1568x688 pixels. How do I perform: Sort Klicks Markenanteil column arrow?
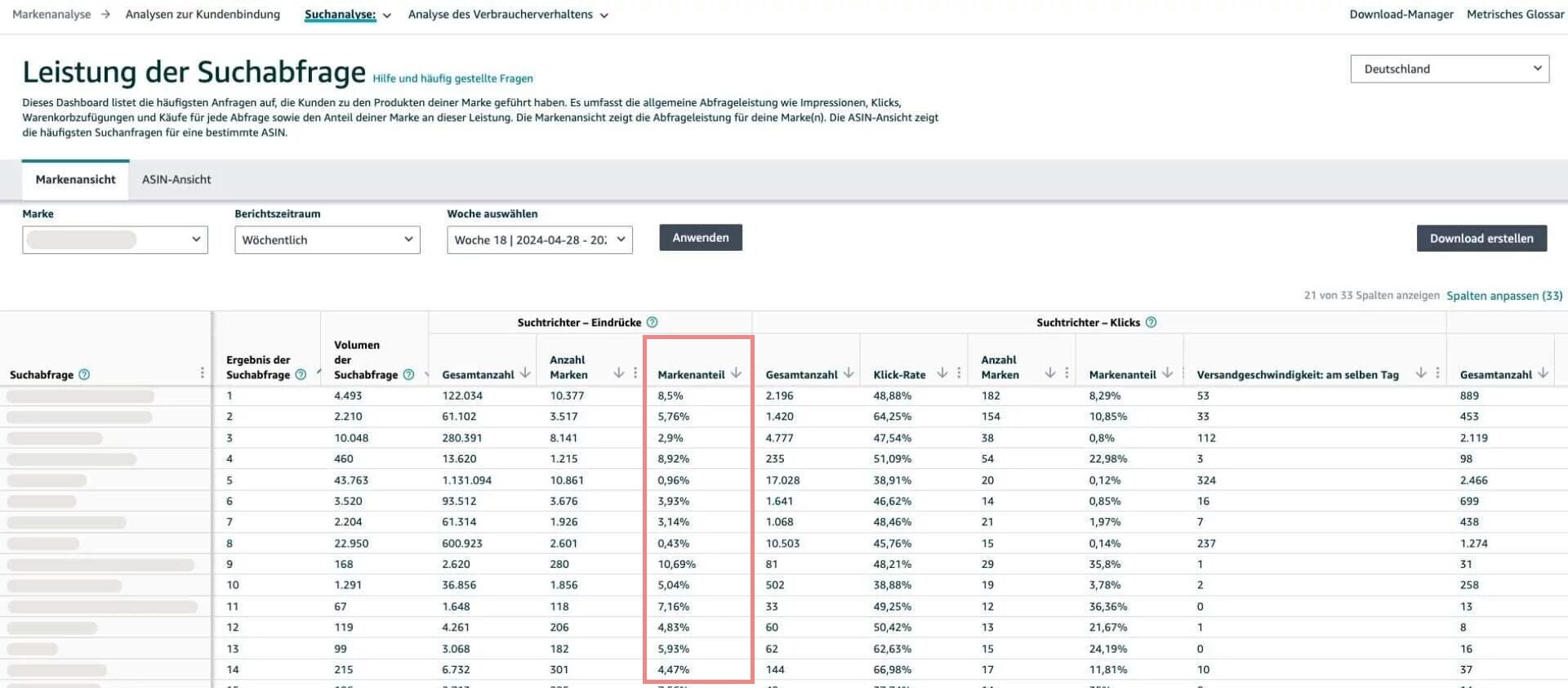coord(1167,373)
